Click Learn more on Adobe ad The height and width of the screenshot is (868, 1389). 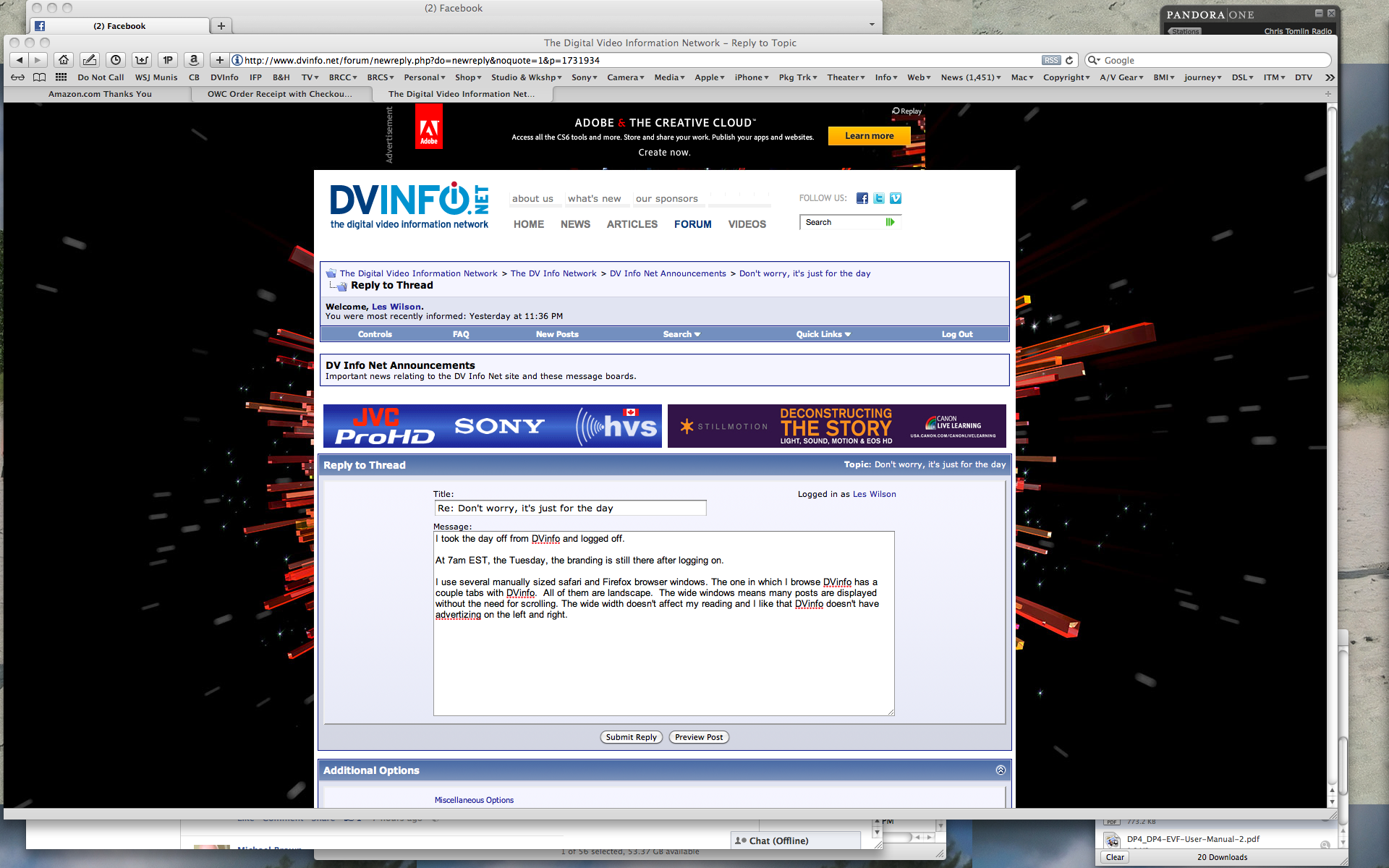point(869,136)
